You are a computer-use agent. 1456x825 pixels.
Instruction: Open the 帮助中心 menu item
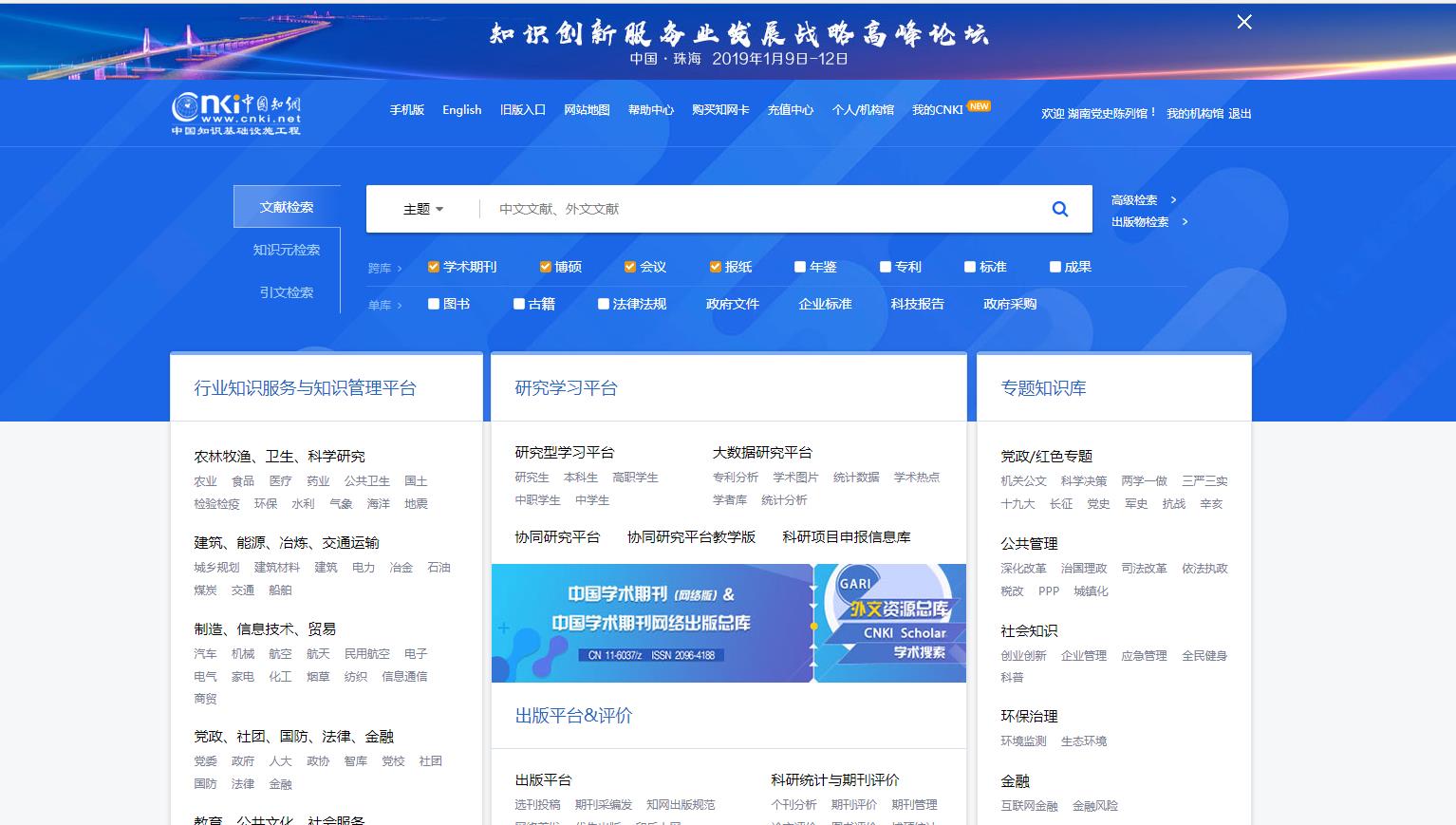[x=650, y=110]
